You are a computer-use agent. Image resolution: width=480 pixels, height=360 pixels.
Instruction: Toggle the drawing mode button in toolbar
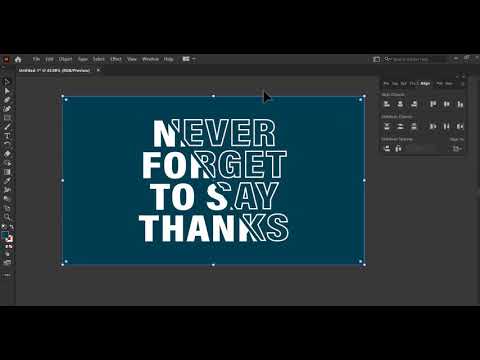[7, 254]
